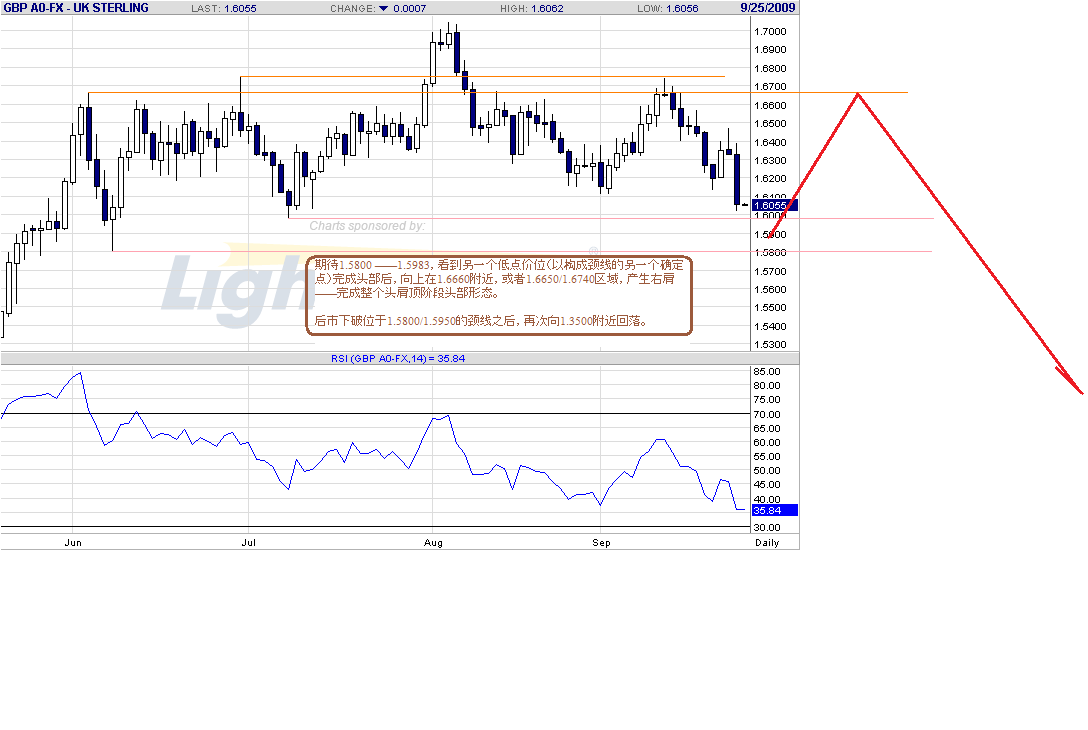Click the 1.6700 price axis label
Screen dimensions: 1088x730
click(x=770, y=87)
